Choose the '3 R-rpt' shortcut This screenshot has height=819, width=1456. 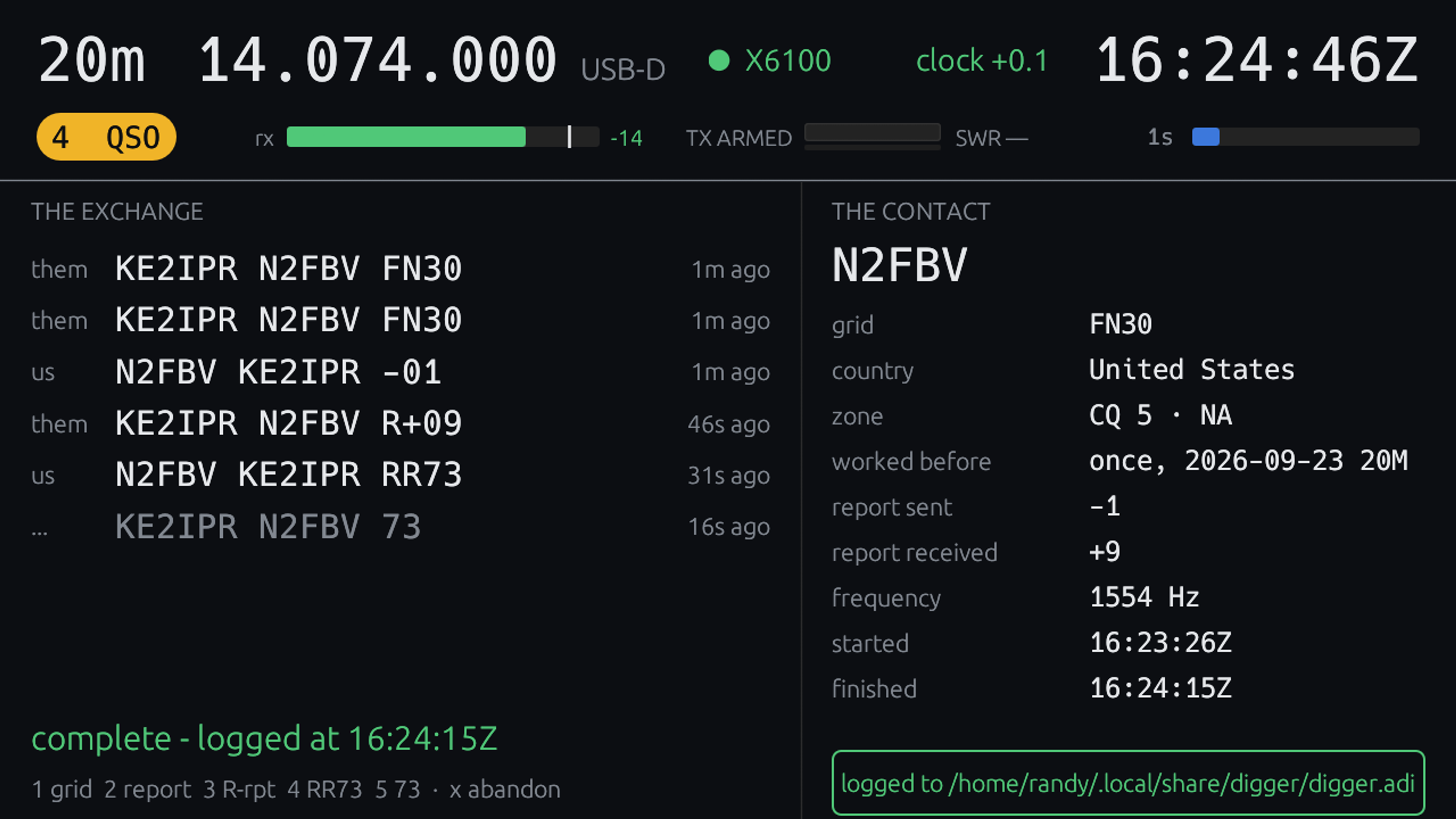[239, 789]
